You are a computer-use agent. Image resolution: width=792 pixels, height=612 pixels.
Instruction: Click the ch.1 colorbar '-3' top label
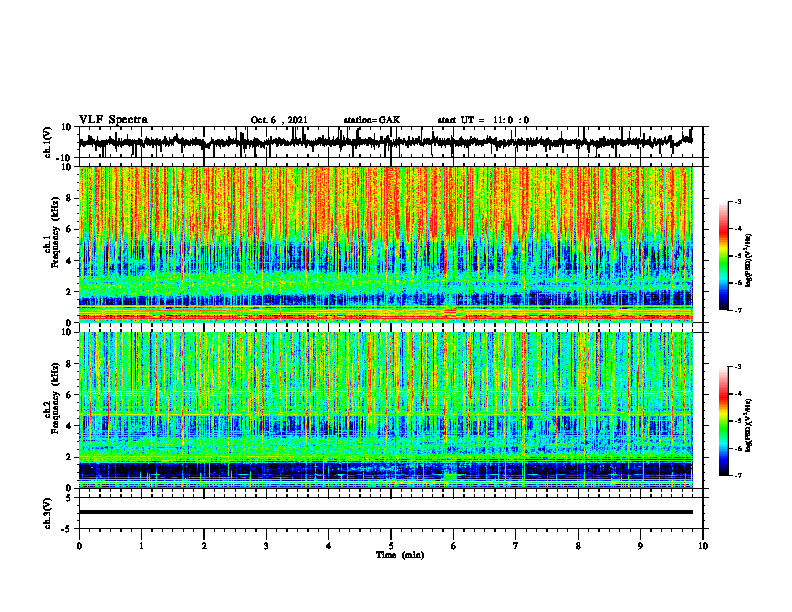737,201
